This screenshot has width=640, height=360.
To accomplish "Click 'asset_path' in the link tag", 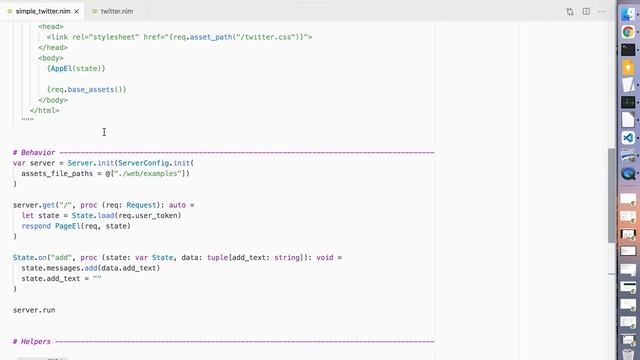I will tap(211, 37).
